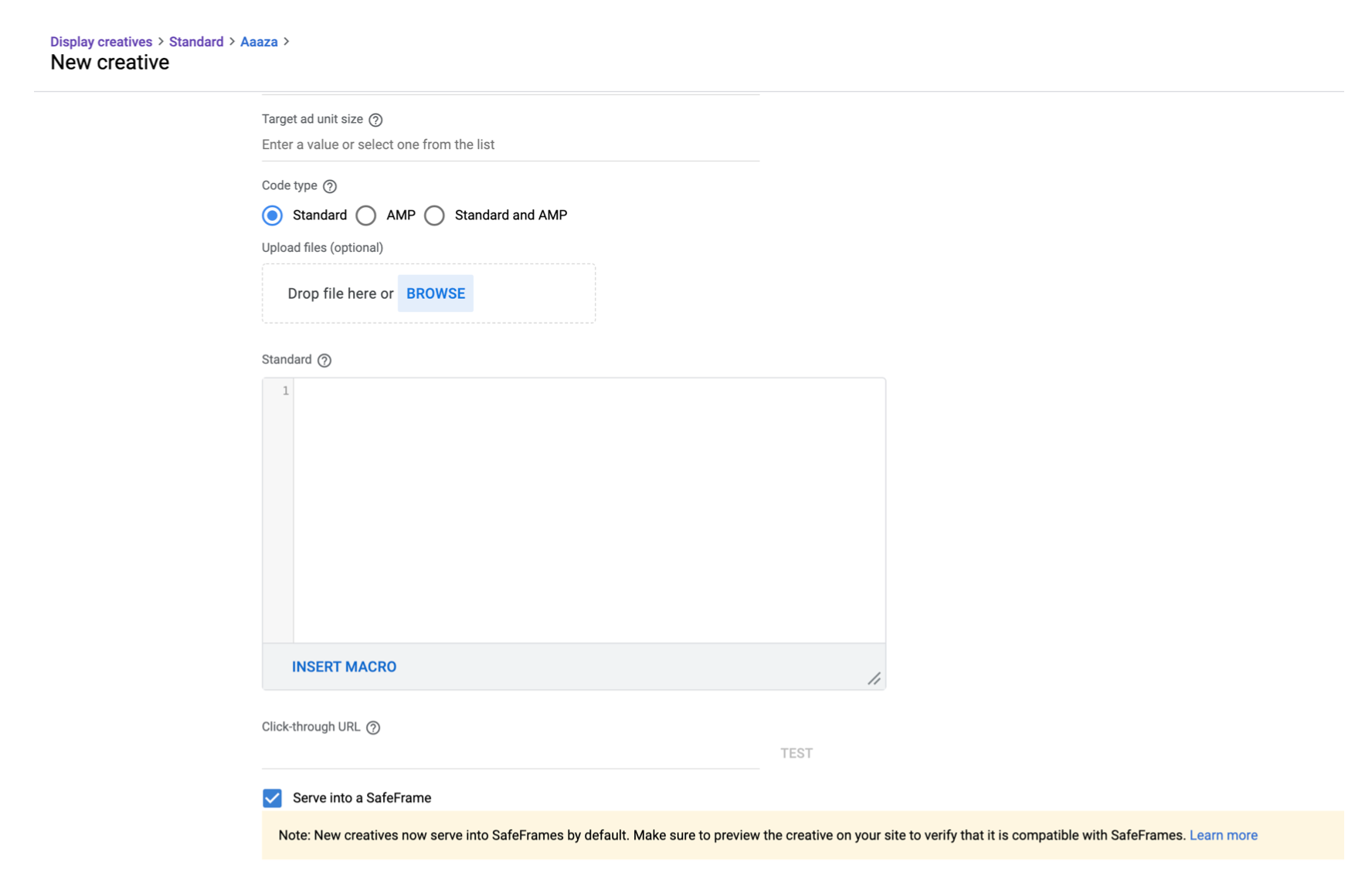Image resolution: width=1372 pixels, height=890 pixels.
Task: Click inside the Standard code editor area
Action: (589, 510)
